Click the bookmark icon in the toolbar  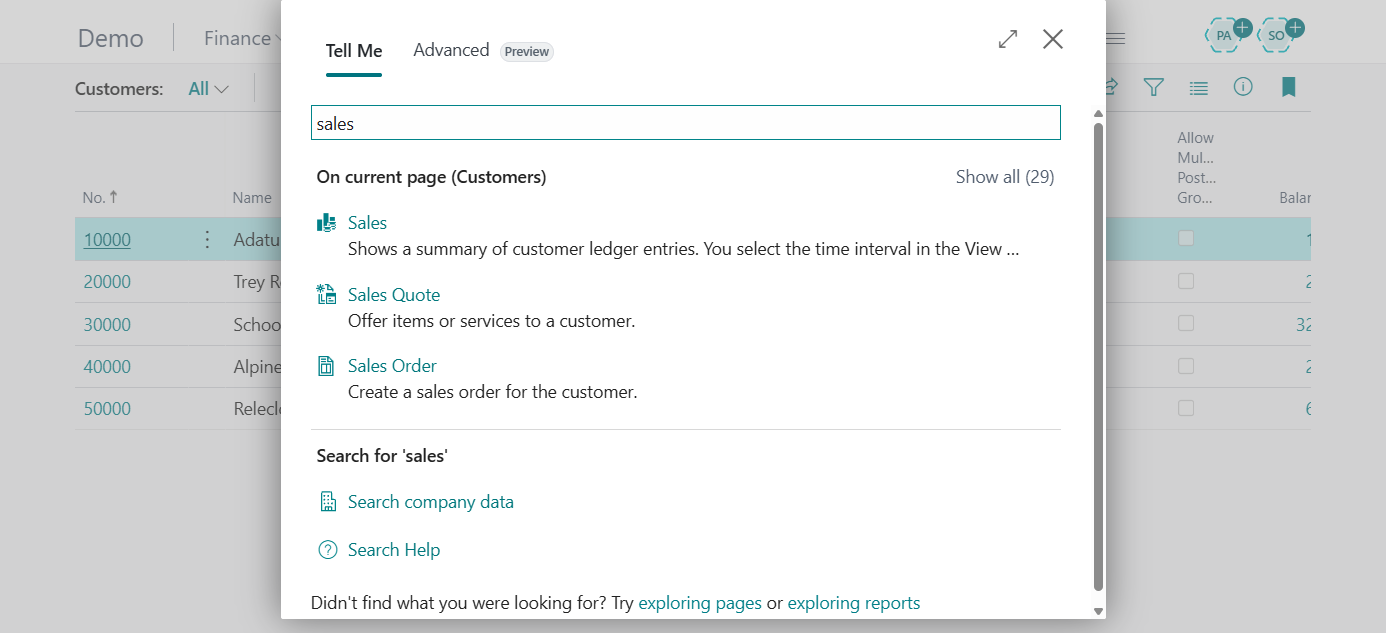click(x=1288, y=88)
